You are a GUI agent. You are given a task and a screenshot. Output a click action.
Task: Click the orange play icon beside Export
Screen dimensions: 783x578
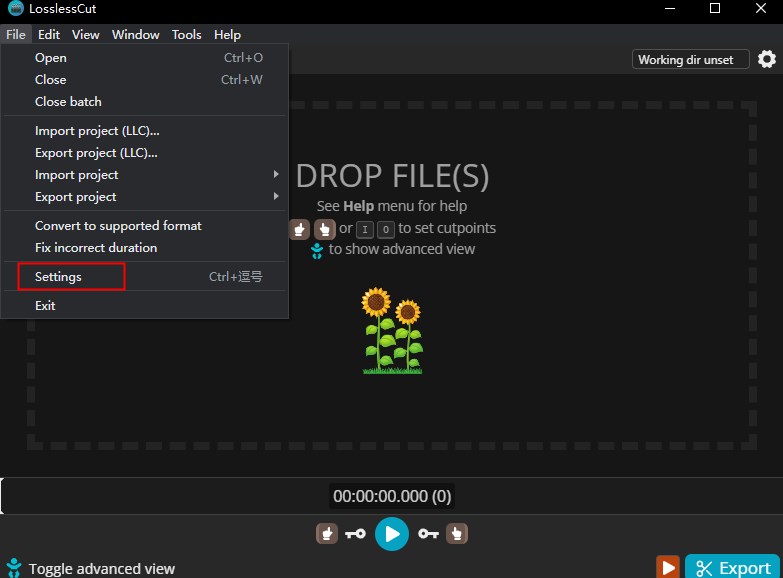[x=667, y=567]
